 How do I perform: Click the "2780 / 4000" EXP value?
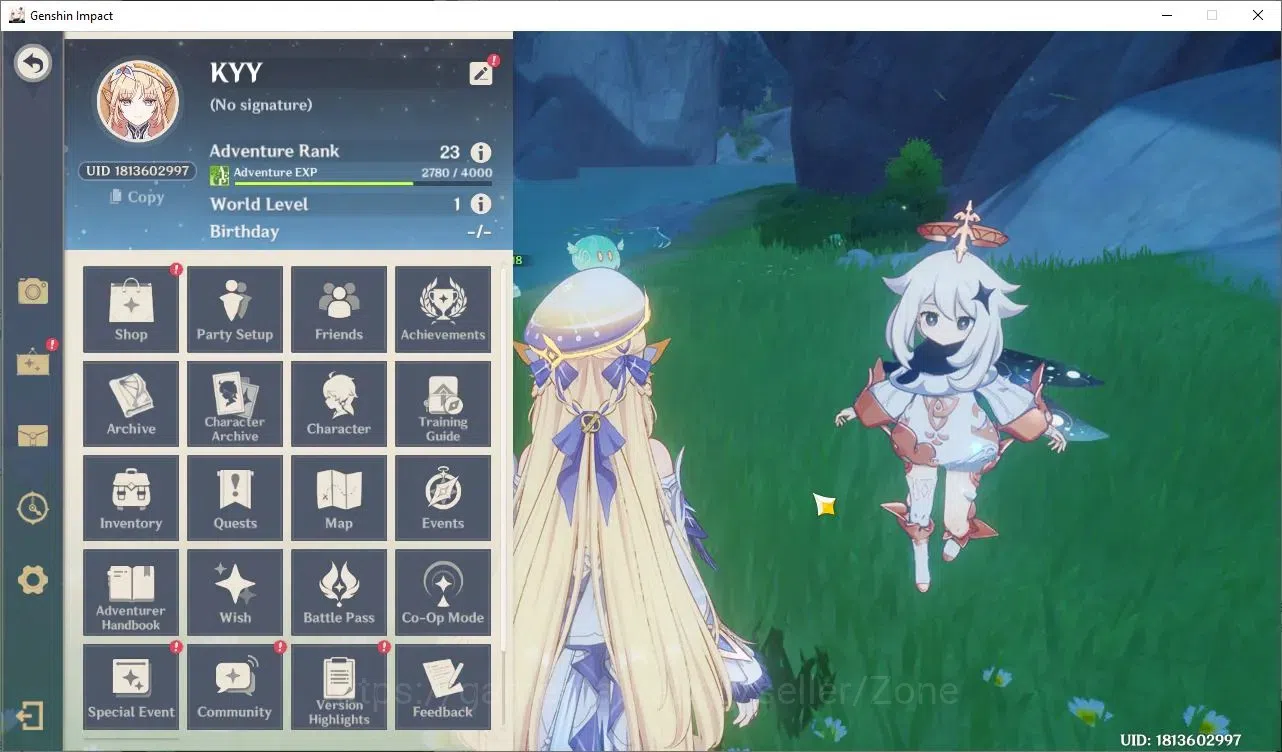tap(457, 173)
